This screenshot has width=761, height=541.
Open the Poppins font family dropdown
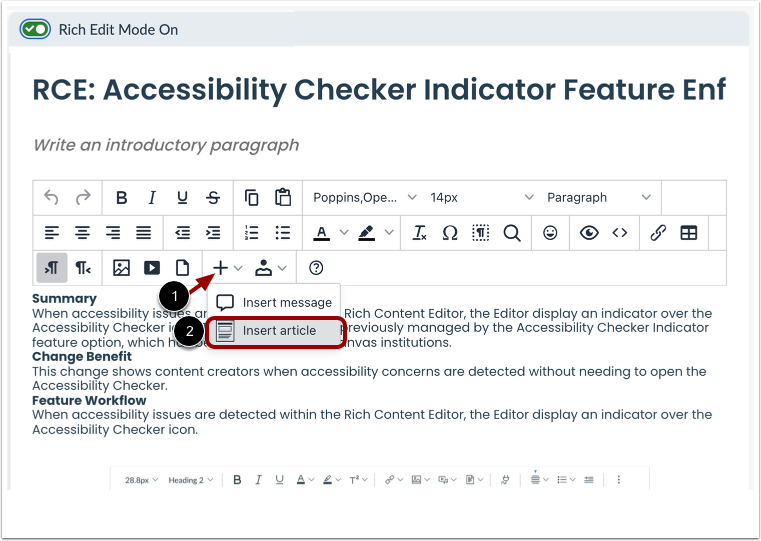pos(364,197)
